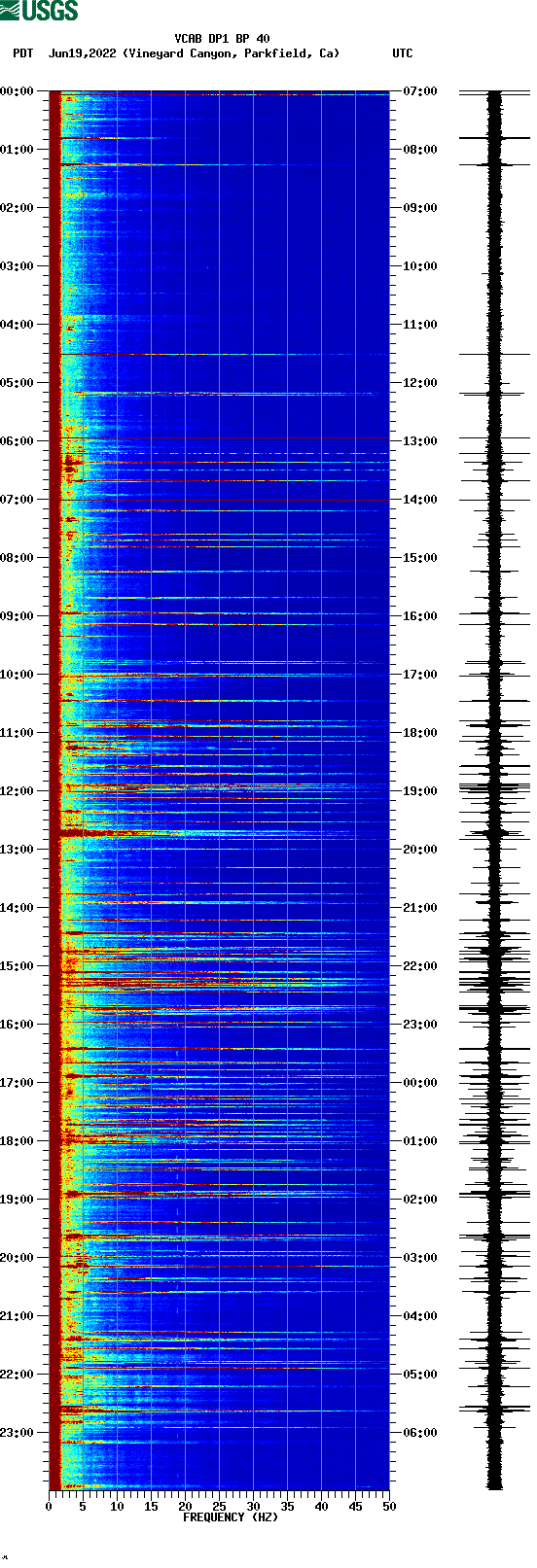
Task: Click the 00:00 UTC time label
Action: [x=420, y=1083]
